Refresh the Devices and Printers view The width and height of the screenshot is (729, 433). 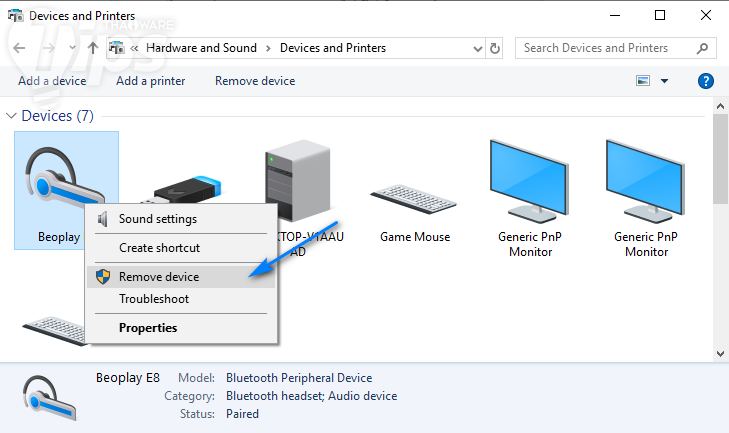pyautogui.click(x=496, y=48)
